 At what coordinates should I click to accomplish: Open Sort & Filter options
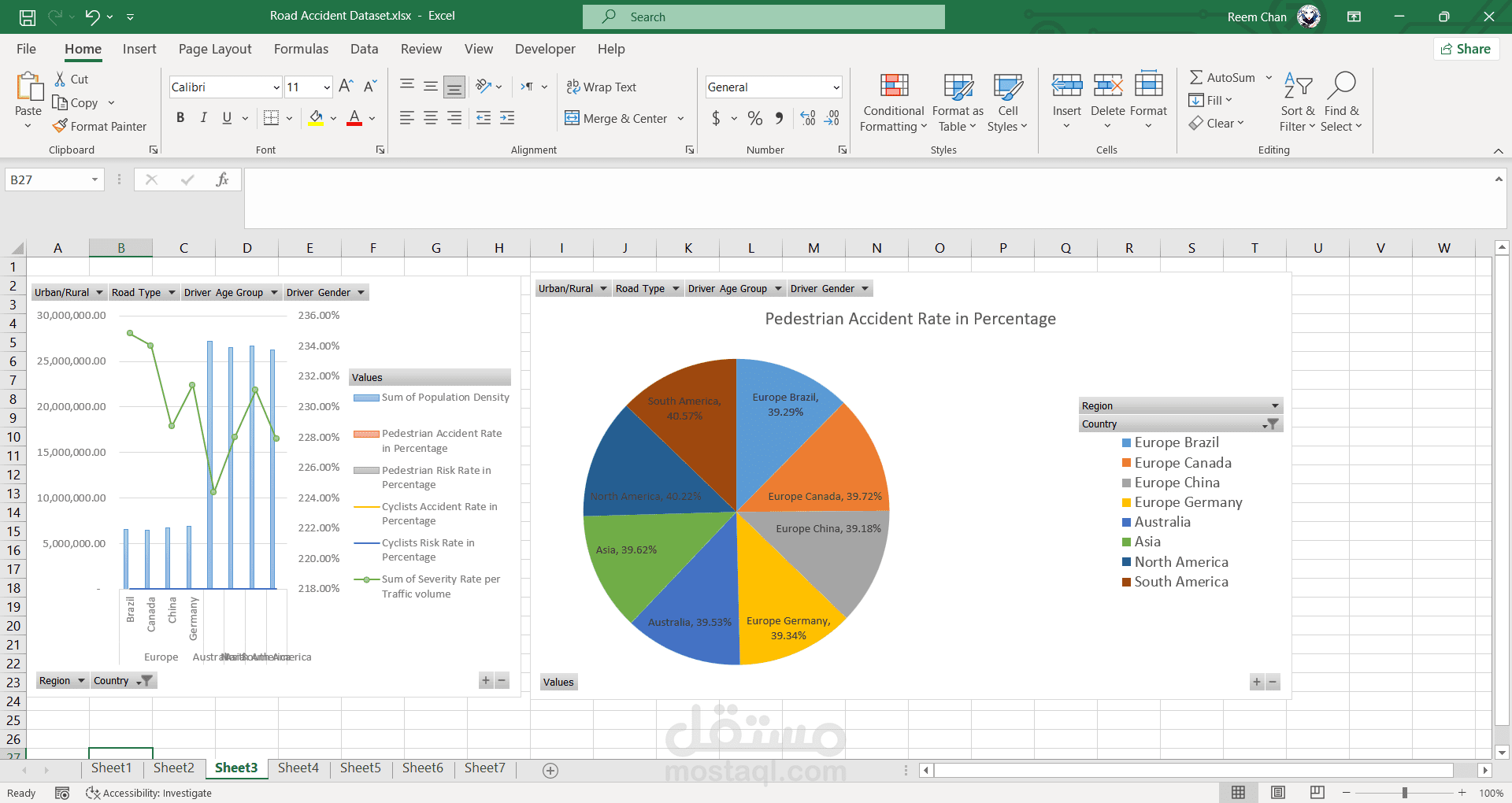(x=1297, y=101)
